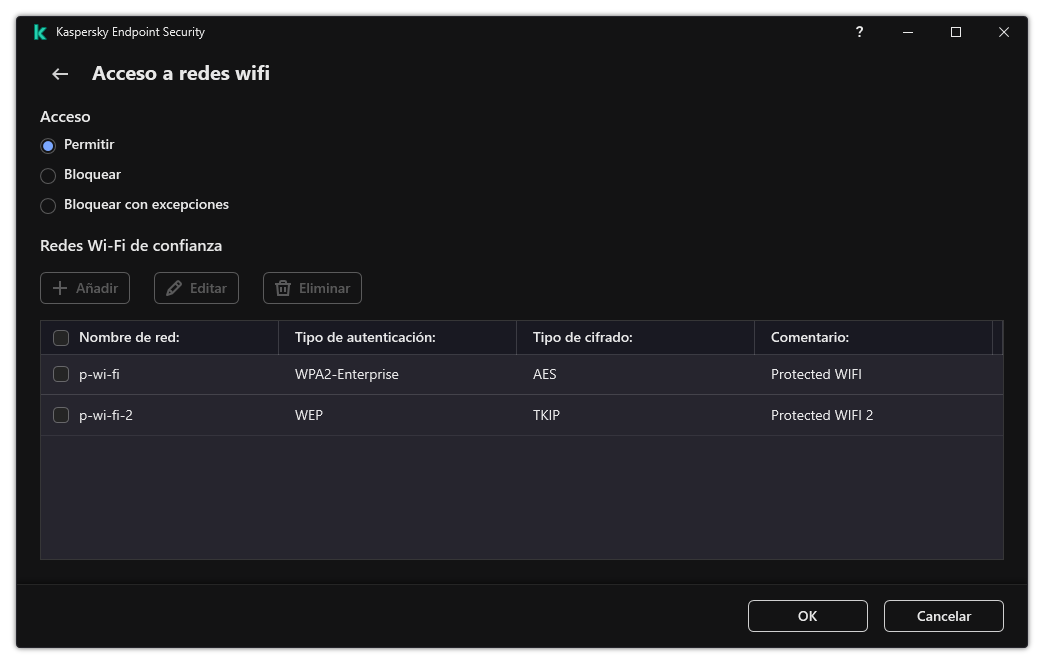Check the select-all checkbox in table header

pyautogui.click(x=61, y=337)
